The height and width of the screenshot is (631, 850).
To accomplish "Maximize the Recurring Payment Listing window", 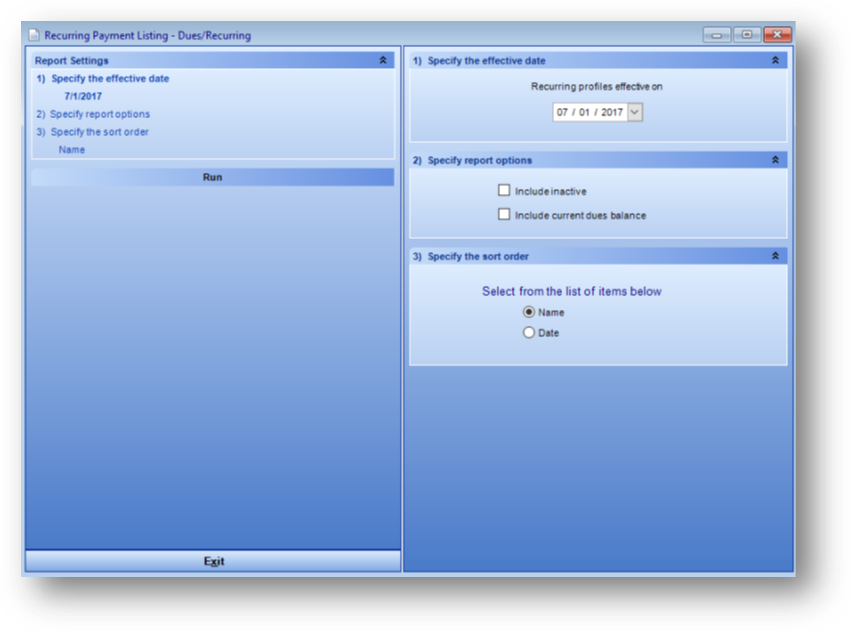I will point(747,35).
